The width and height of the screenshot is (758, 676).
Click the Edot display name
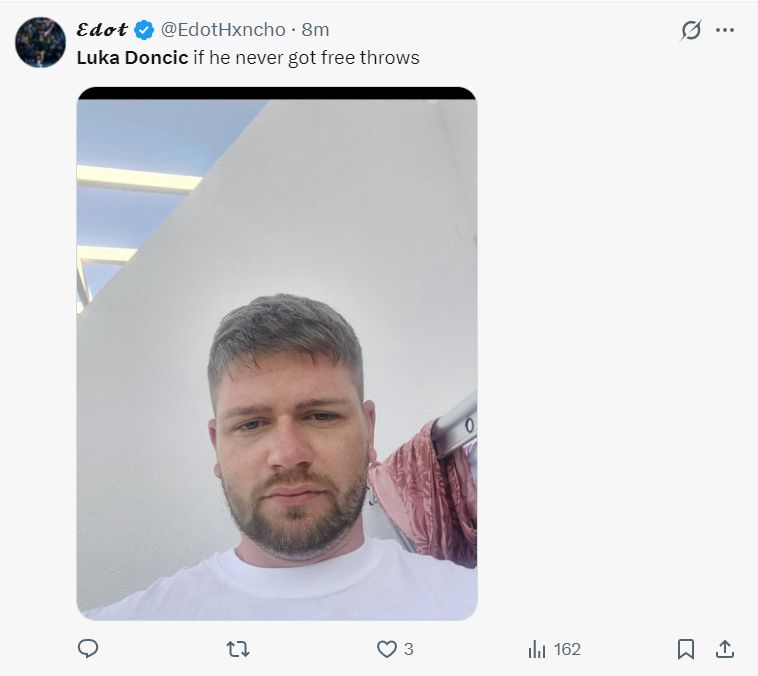point(102,30)
